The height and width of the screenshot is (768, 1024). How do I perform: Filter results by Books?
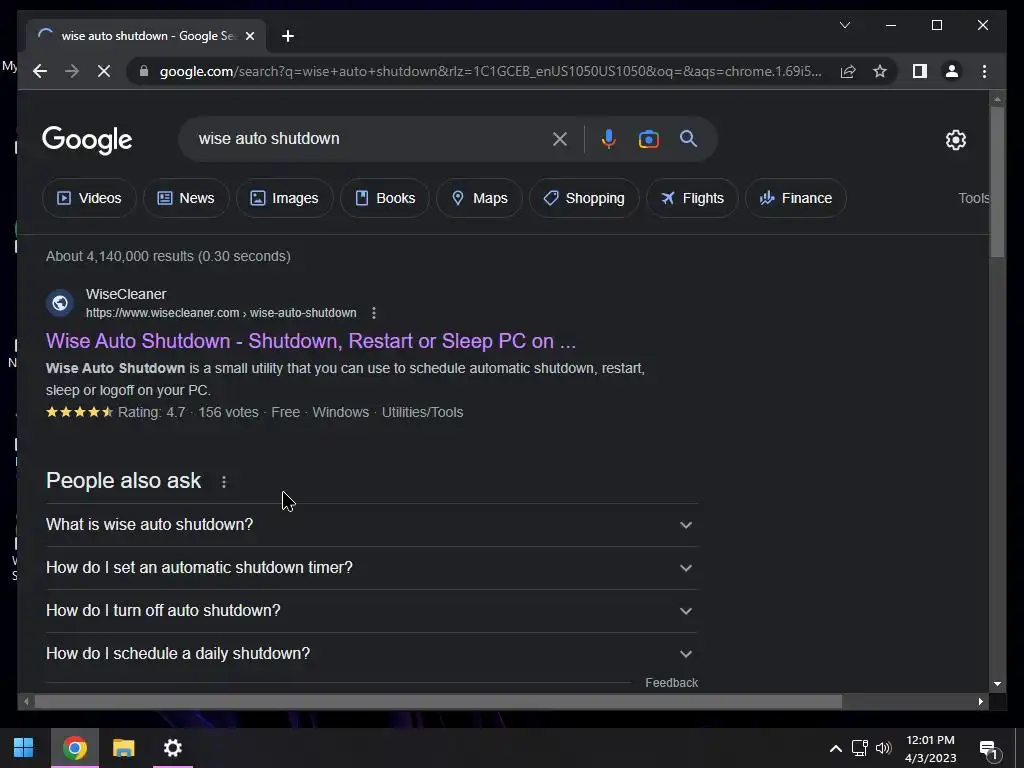(385, 198)
